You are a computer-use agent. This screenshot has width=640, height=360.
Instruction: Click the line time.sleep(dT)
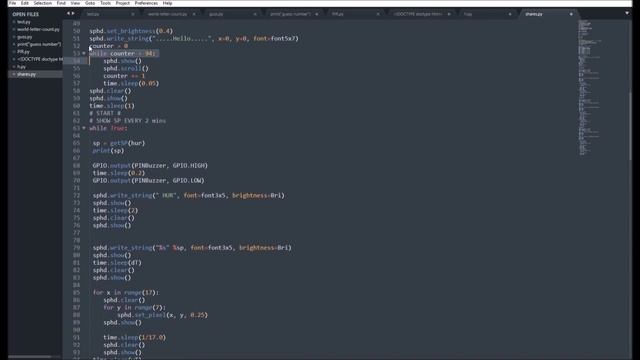point(117,263)
